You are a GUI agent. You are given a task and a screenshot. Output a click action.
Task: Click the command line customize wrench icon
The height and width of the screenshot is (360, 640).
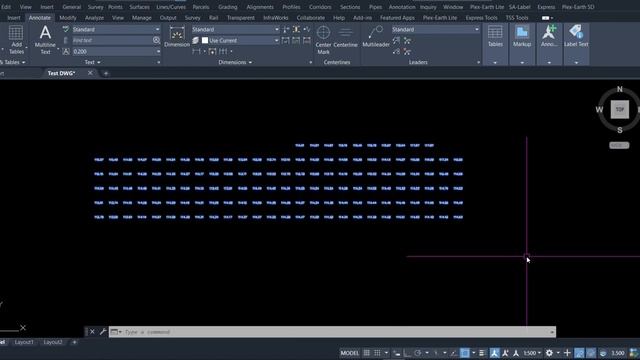point(103,332)
